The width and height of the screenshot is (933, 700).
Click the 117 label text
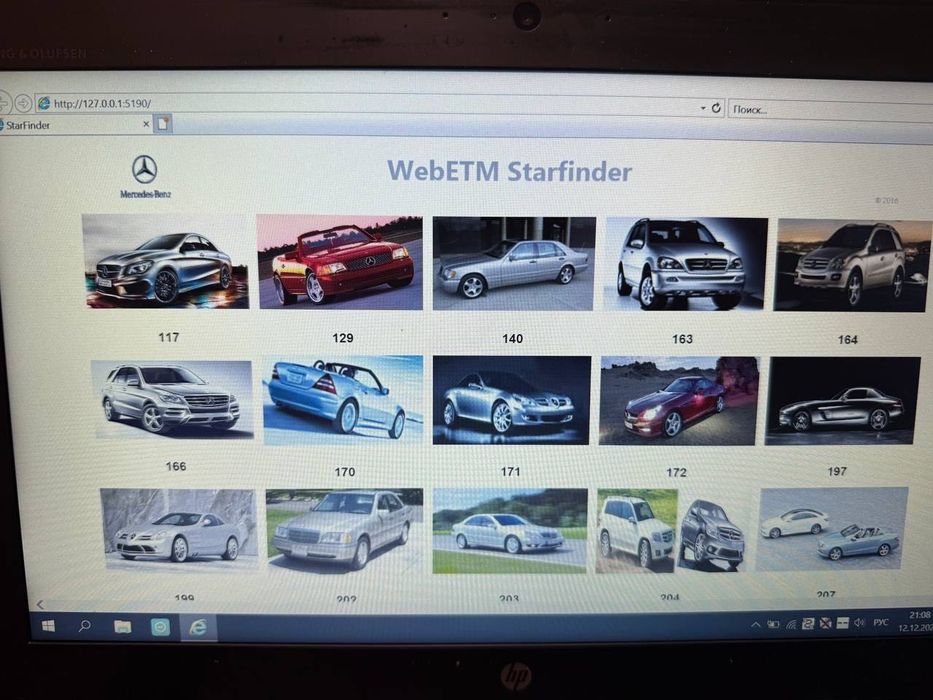pyautogui.click(x=168, y=338)
